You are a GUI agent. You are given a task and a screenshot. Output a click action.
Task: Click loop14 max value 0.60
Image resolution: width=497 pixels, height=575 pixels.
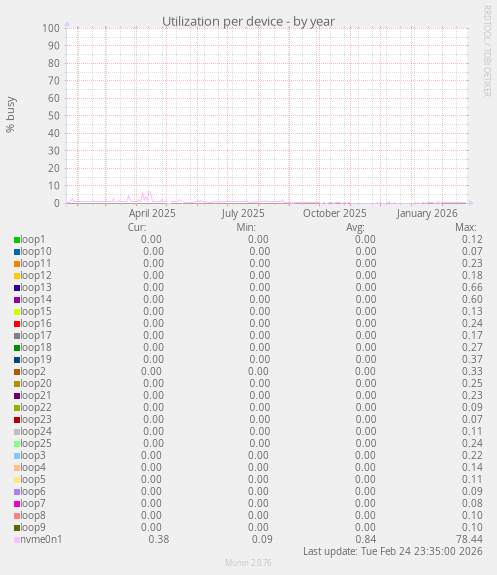tap(472, 300)
